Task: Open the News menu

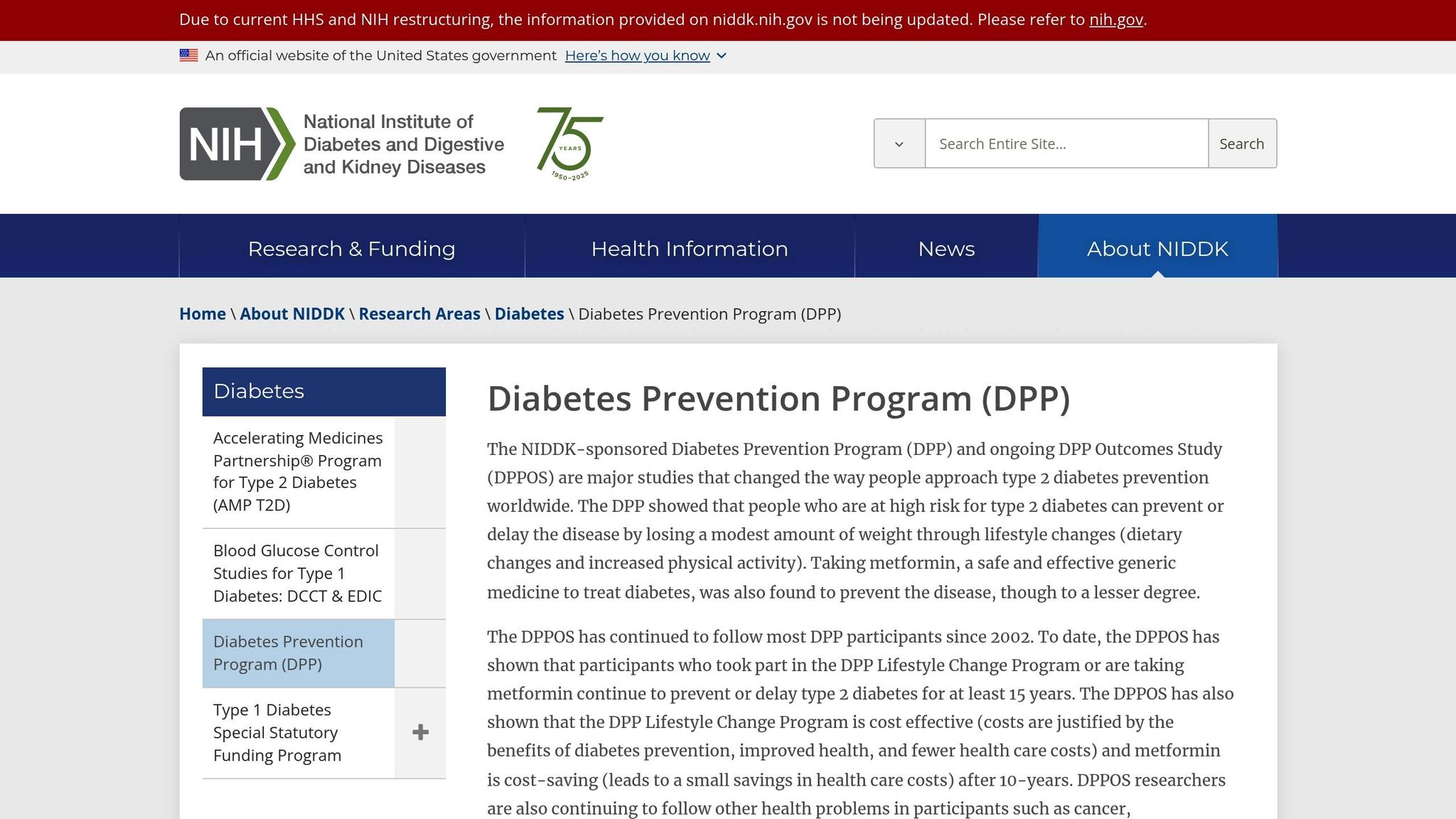Action: 946,248
